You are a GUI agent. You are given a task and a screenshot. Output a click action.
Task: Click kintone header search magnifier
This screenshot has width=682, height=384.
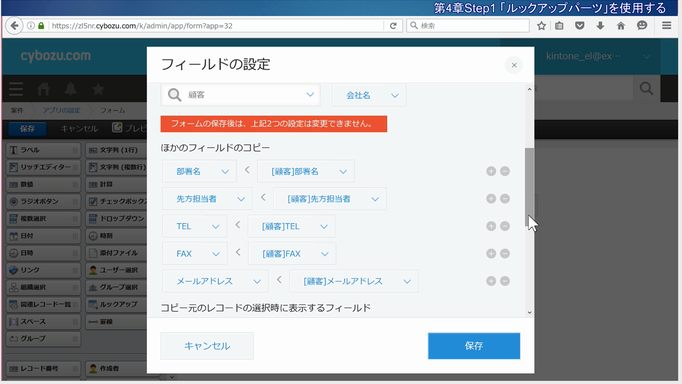pyautogui.click(x=646, y=89)
